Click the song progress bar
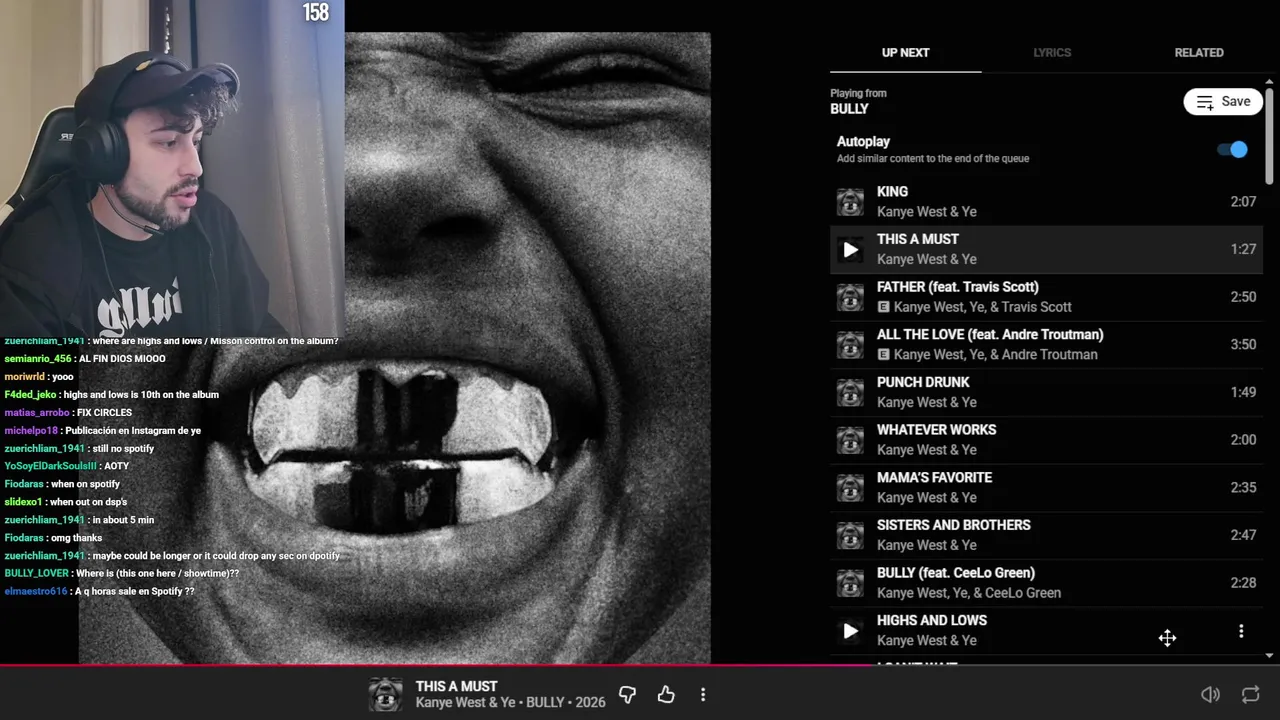Screen dimensions: 1280x720 [x=640, y=664]
